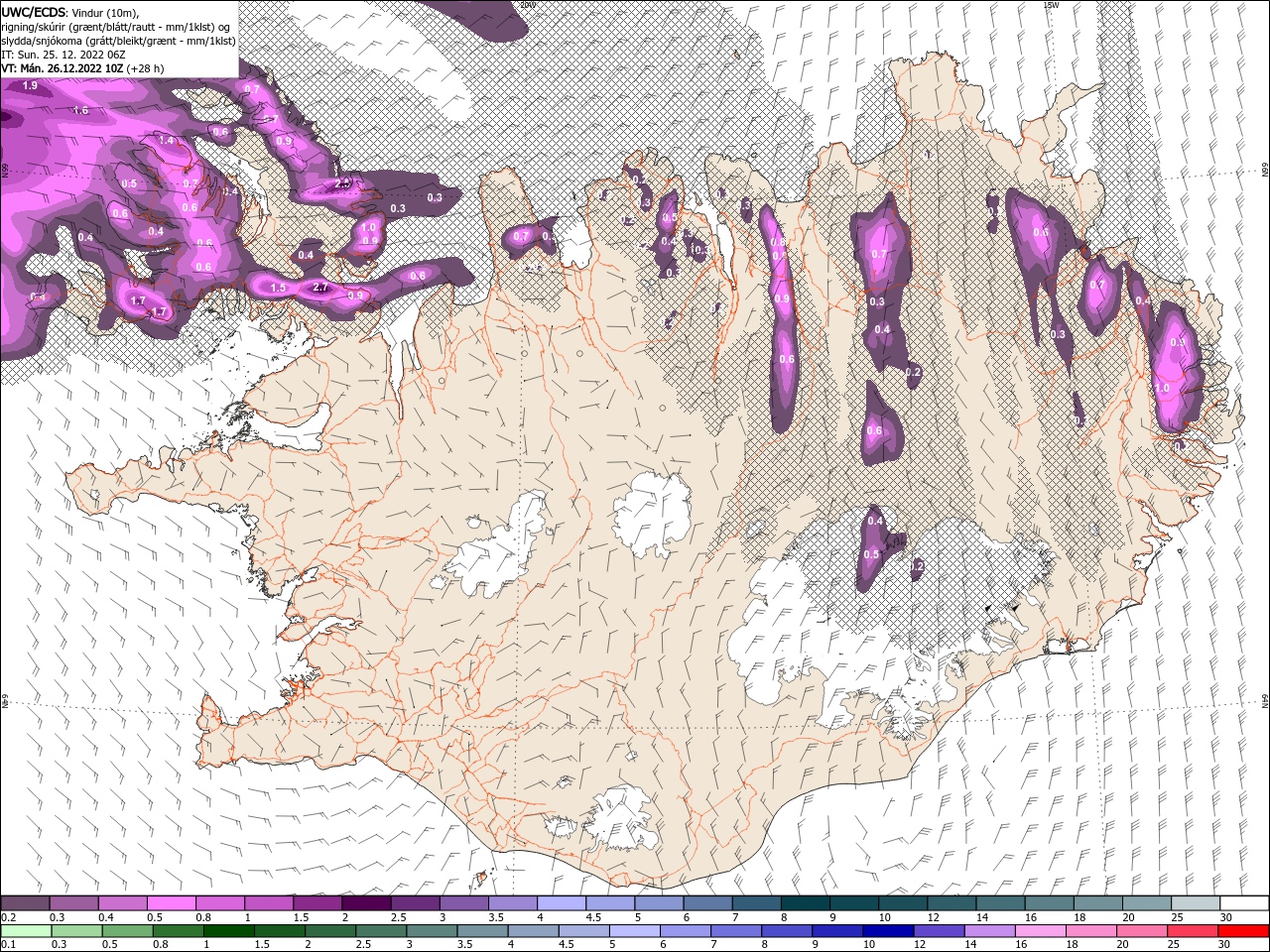The image size is (1270, 952).
Task: Select the 0.8 swatch in the upper legend row
Action: pos(219,903)
